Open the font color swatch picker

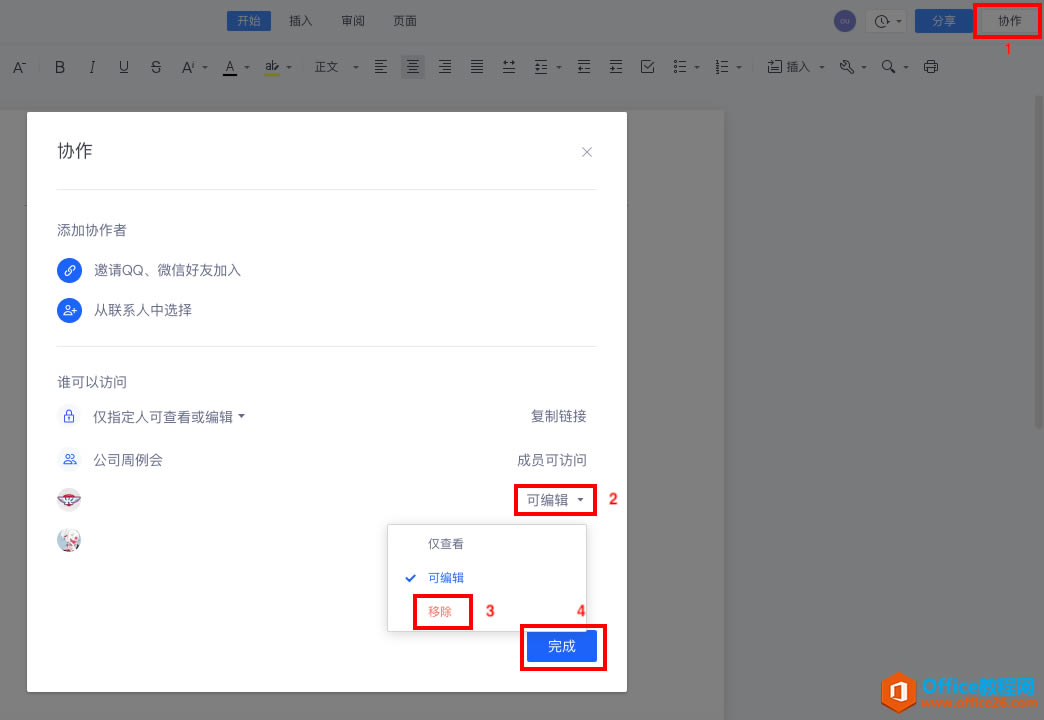229,66
